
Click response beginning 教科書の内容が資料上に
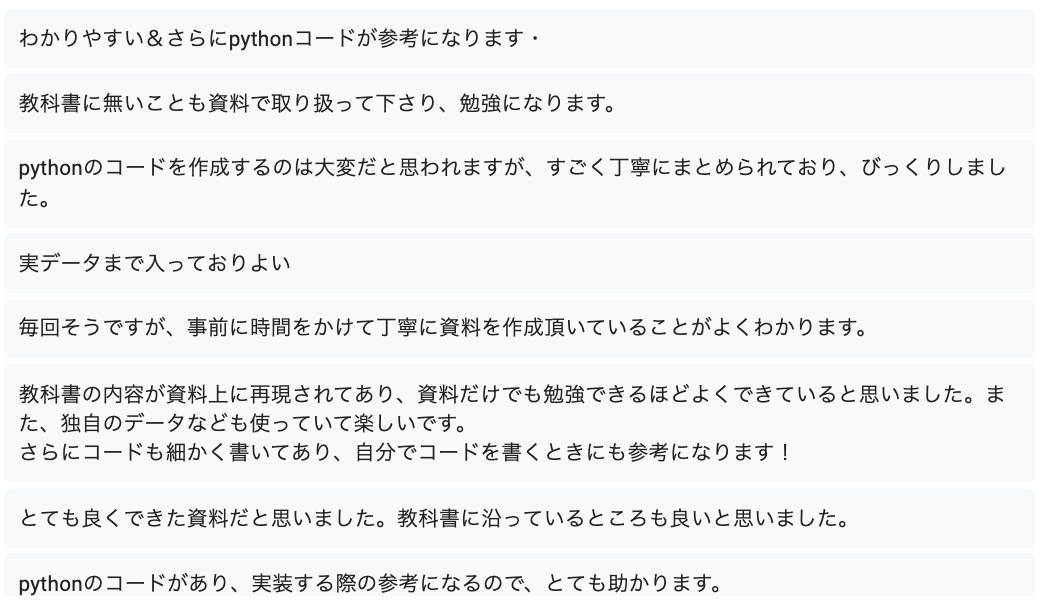pyautogui.click(x=519, y=423)
